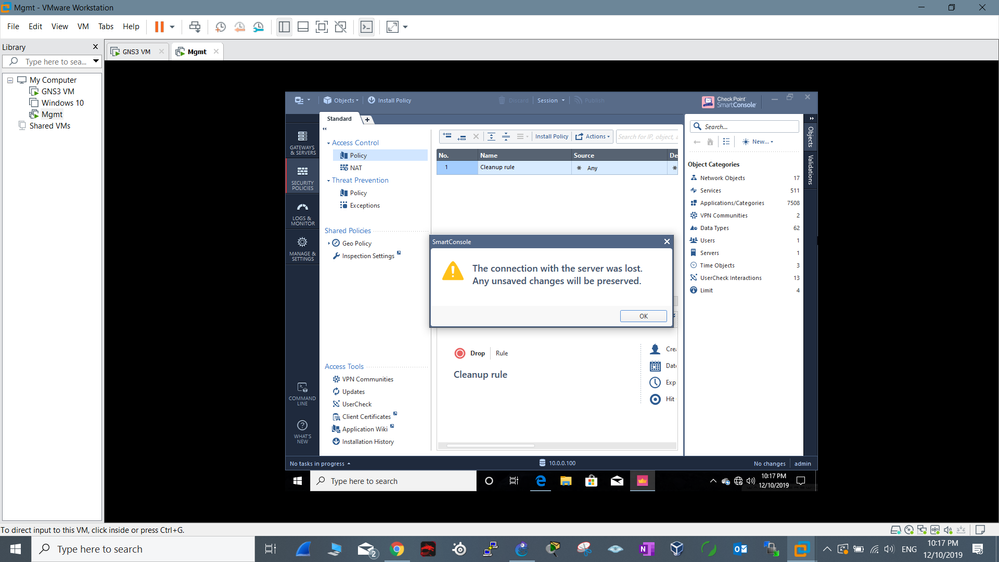Open Threat Prevention Exceptions

pos(364,205)
